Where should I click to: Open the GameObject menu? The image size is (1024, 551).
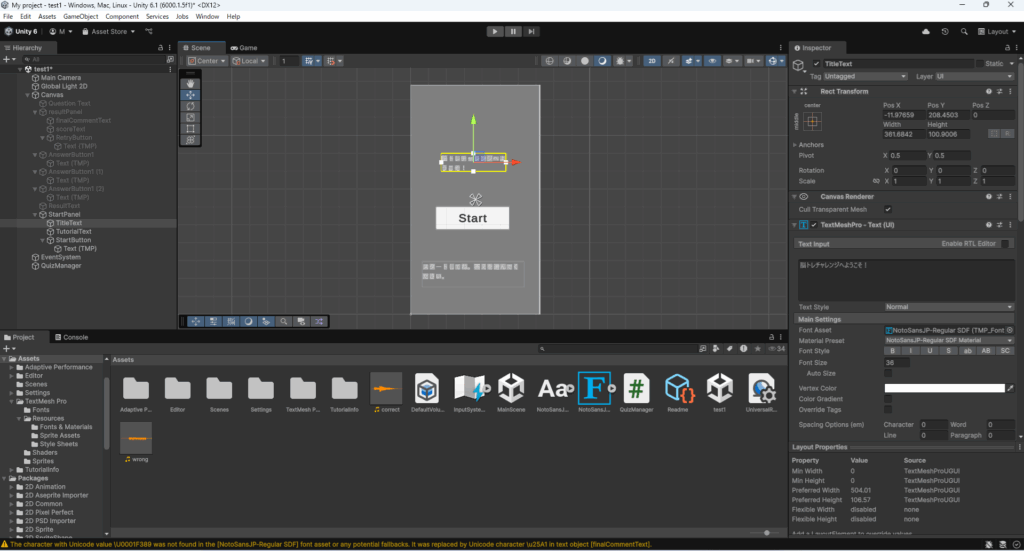click(80, 16)
